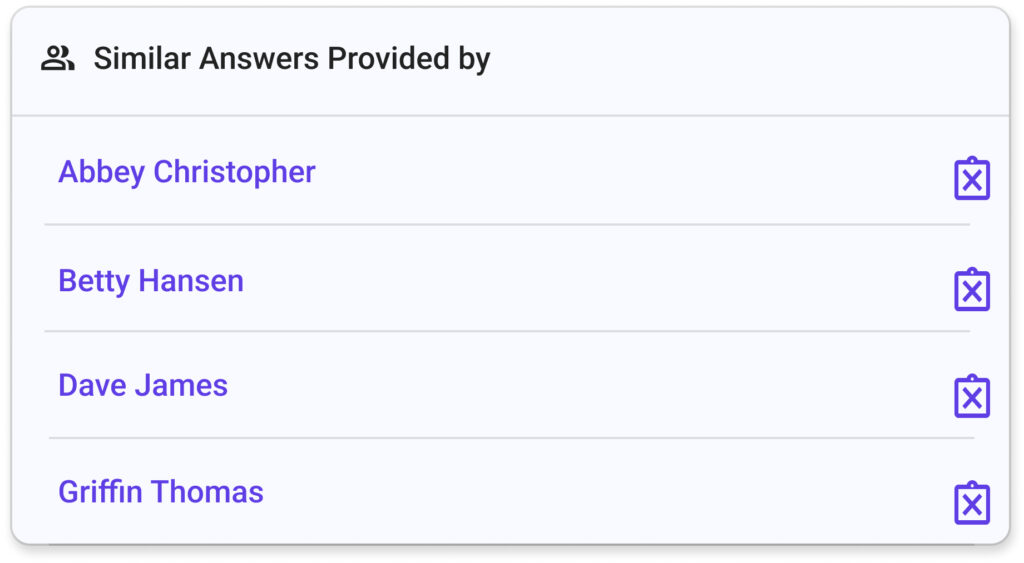Select the Abbey Christopher list row
This screenshot has height=563, width=1024.
click(511, 172)
